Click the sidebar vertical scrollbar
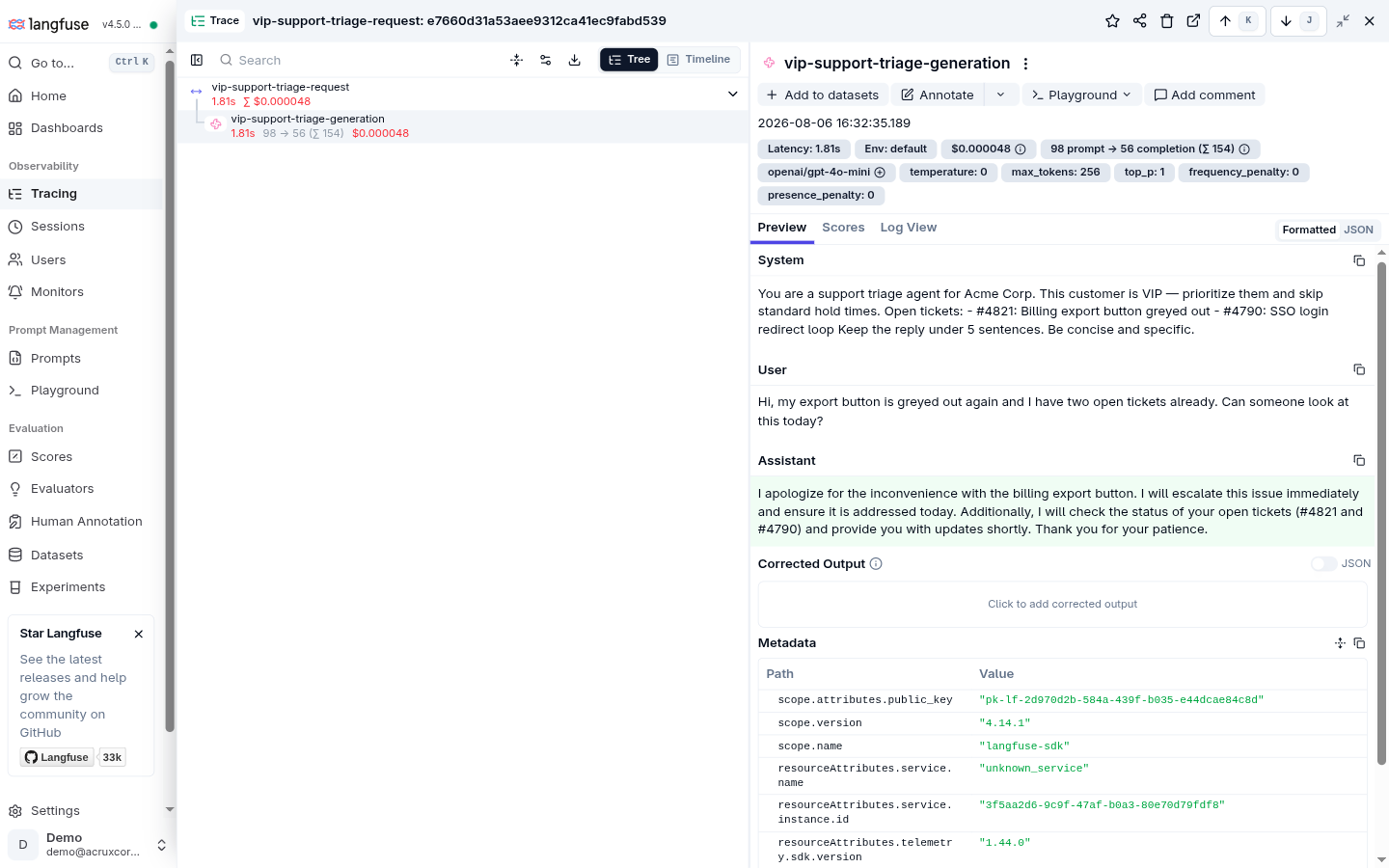 [170, 395]
